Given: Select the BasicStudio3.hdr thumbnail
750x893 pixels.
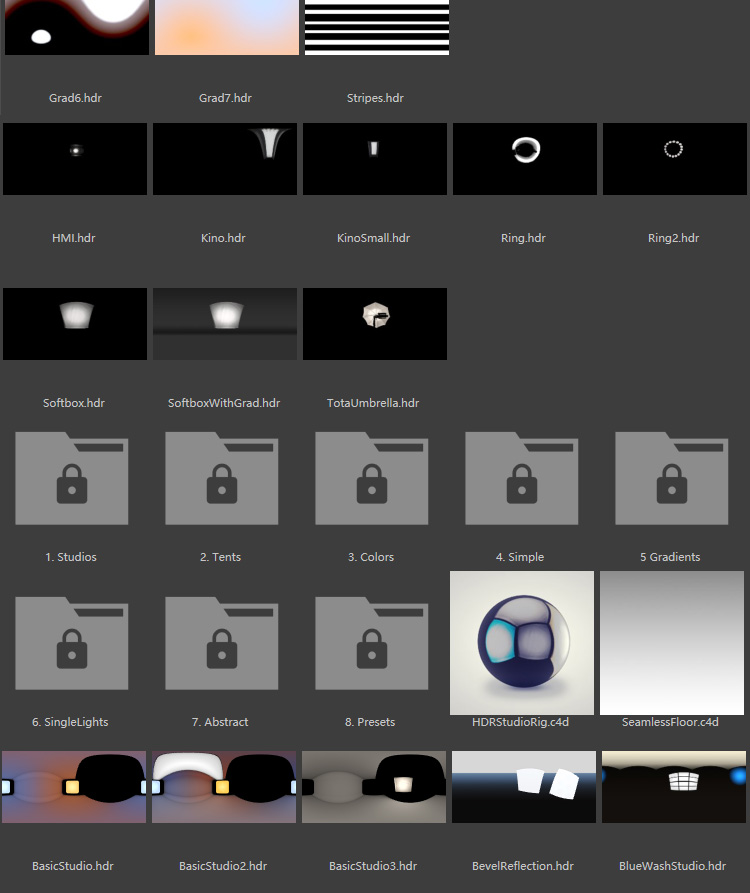Looking at the screenshot, I should (x=374, y=787).
